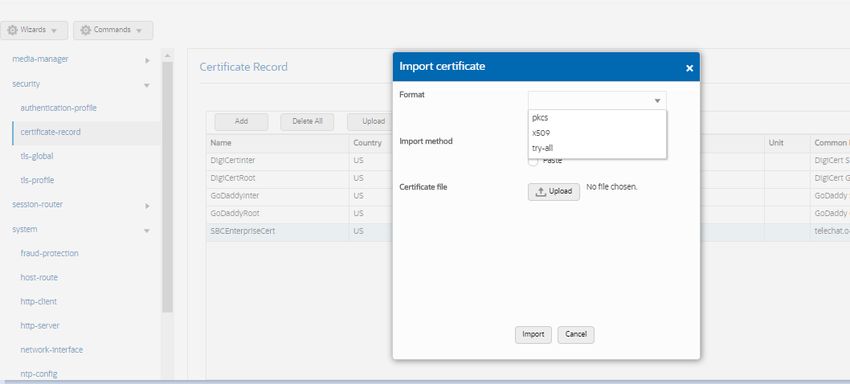Screen dimensions: 850x384
Task: Cancel the certificate import
Action: coord(576,335)
